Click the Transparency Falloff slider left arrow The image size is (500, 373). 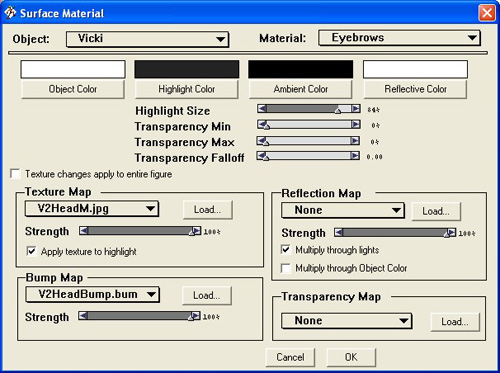pos(261,155)
